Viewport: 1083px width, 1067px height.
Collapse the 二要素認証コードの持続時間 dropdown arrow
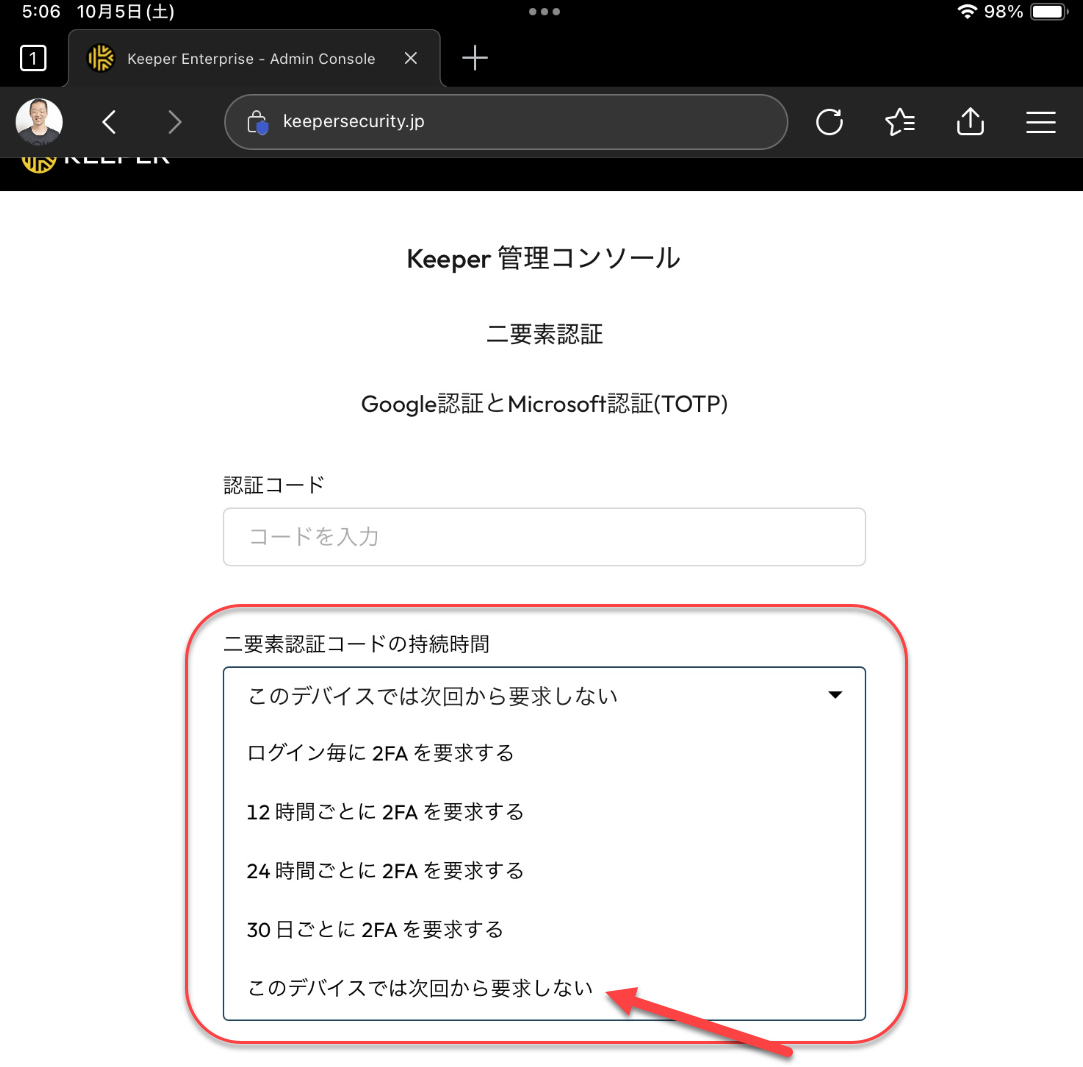pyautogui.click(x=835, y=695)
